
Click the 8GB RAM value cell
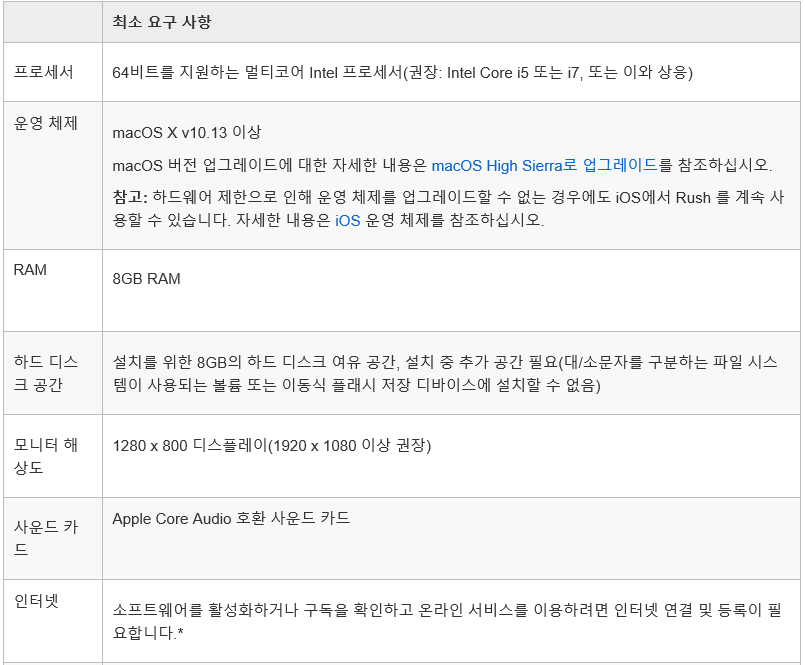coord(146,279)
